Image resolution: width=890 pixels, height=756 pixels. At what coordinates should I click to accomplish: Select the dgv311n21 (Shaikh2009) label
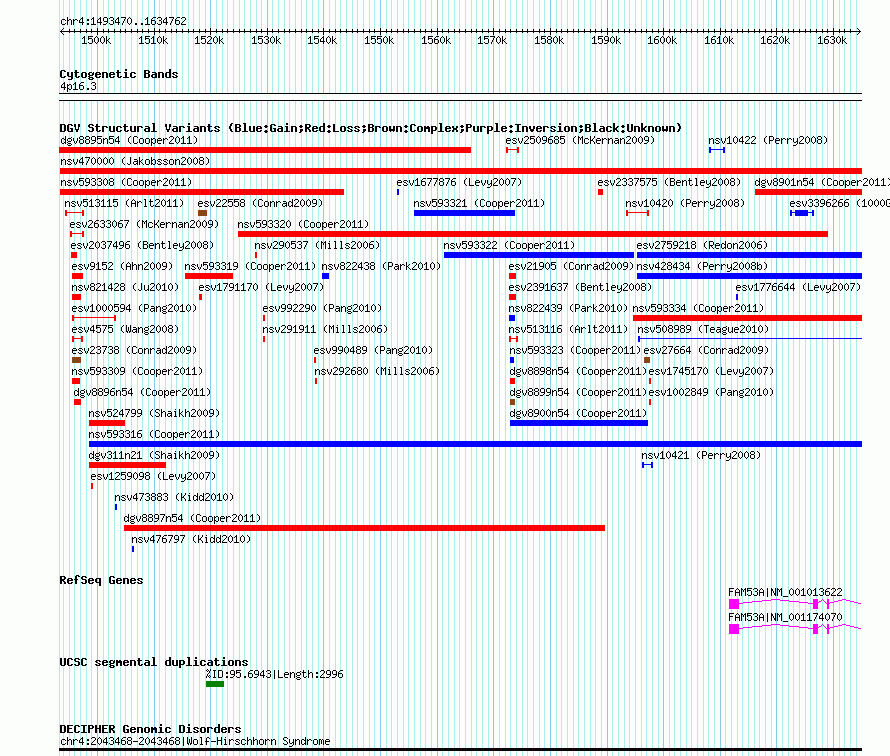[154, 455]
